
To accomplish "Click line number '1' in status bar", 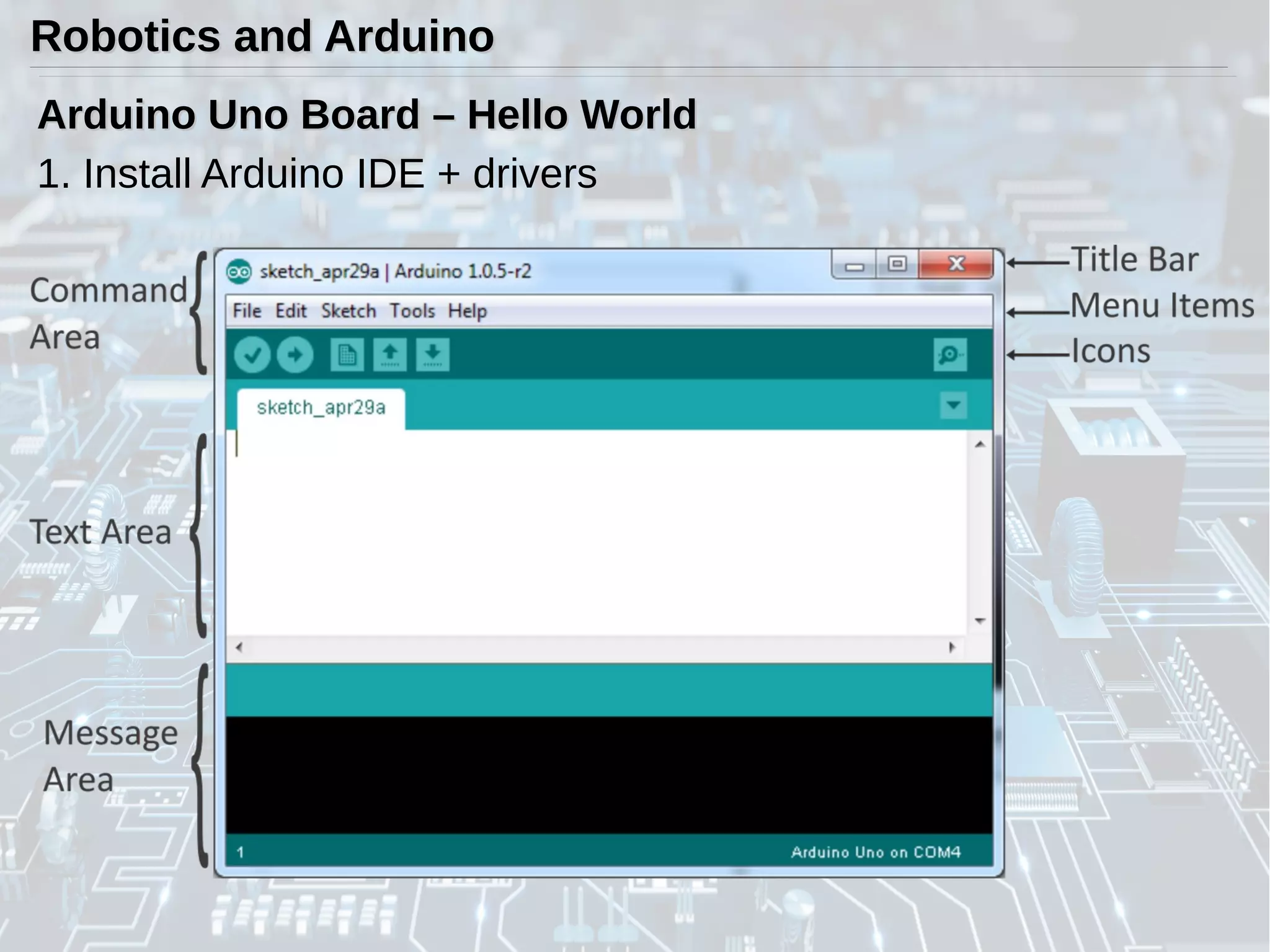I will click(x=240, y=853).
